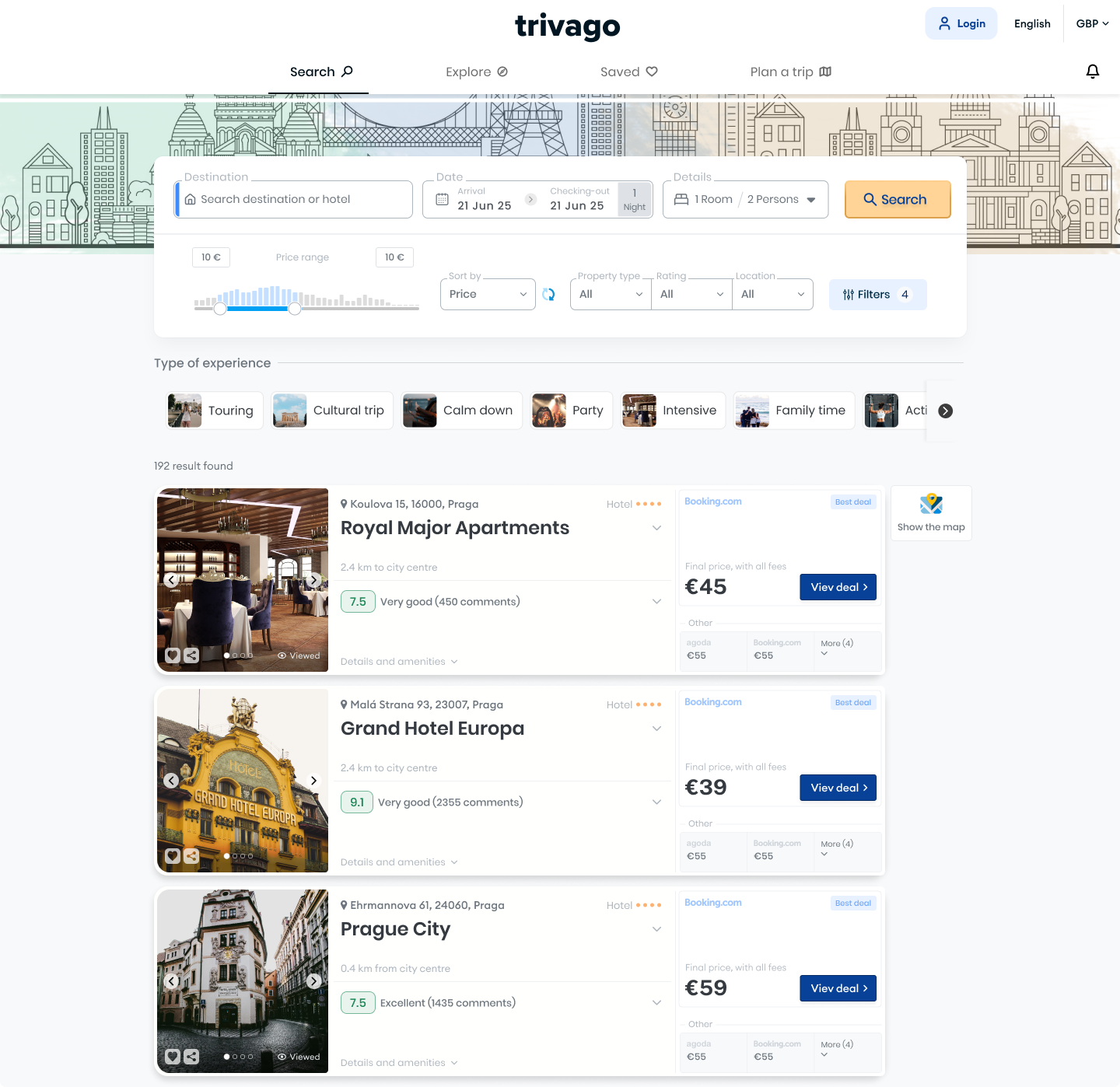This screenshot has width=1120, height=1087.
Task: Share the Royal Major Apartments listing
Action: click(x=191, y=655)
